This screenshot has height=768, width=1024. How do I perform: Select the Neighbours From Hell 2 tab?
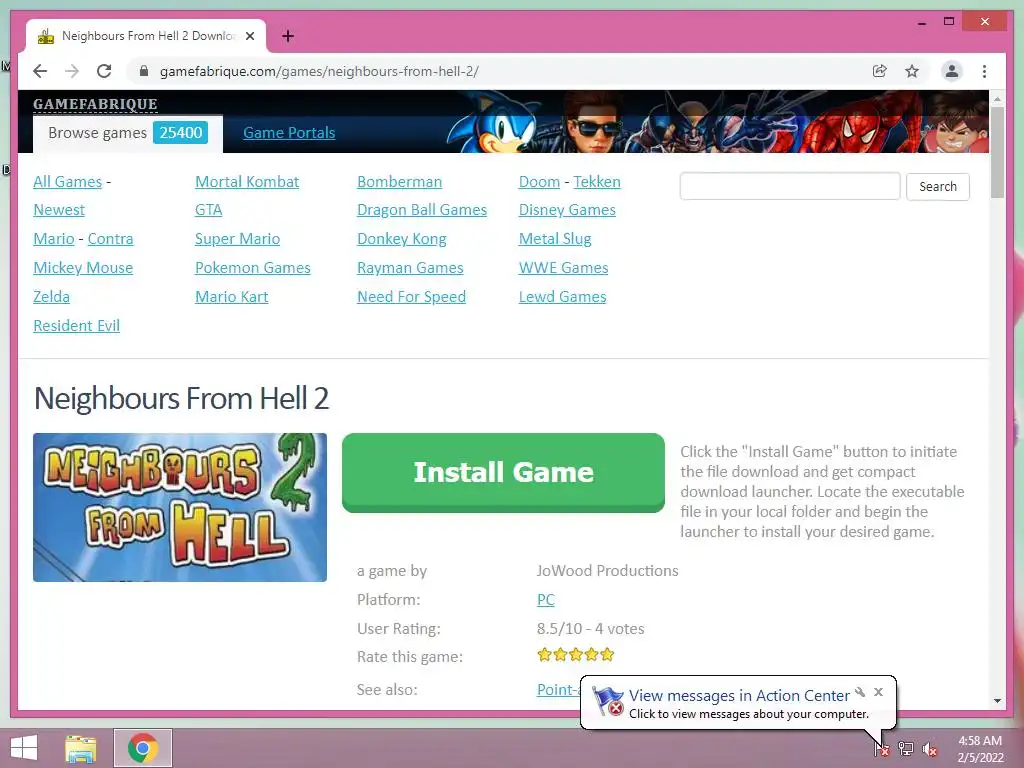click(x=146, y=36)
